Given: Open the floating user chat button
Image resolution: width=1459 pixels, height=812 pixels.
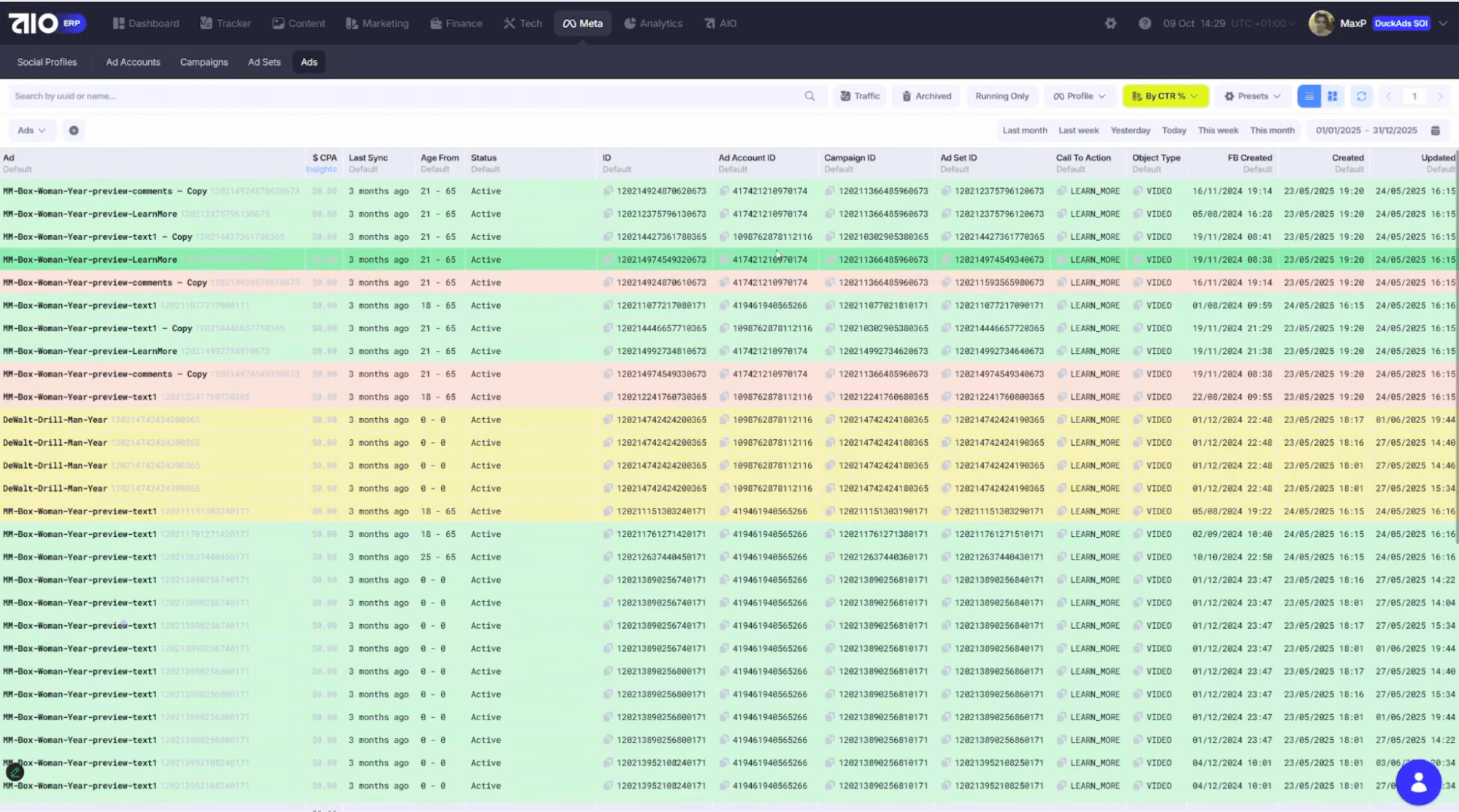Looking at the screenshot, I should coord(1418,782).
